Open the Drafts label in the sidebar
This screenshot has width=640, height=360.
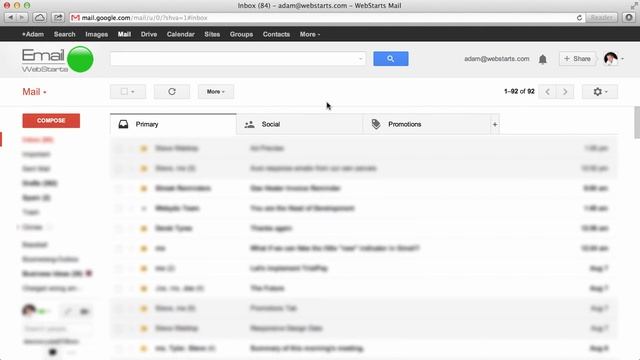(40, 183)
